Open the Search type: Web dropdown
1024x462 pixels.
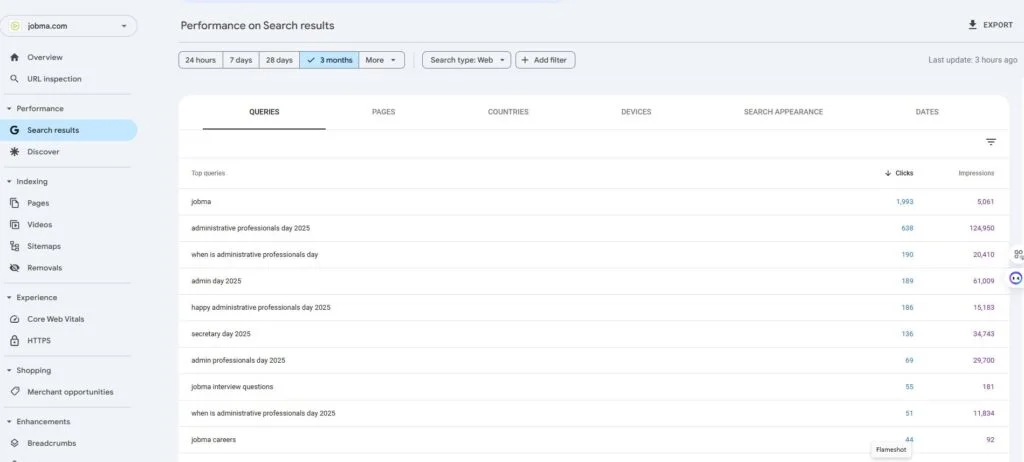(467, 60)
